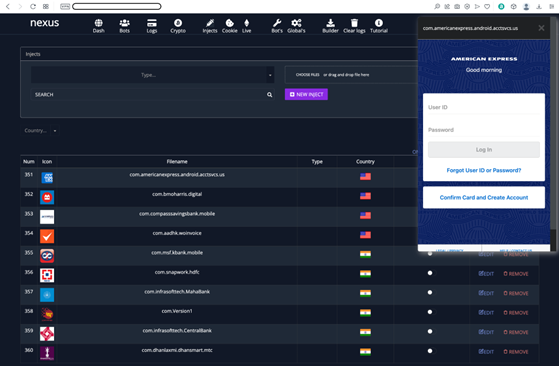The image size is (559, 366).
Task: Open the browser profile avatar icon
Action: point(526,6)
